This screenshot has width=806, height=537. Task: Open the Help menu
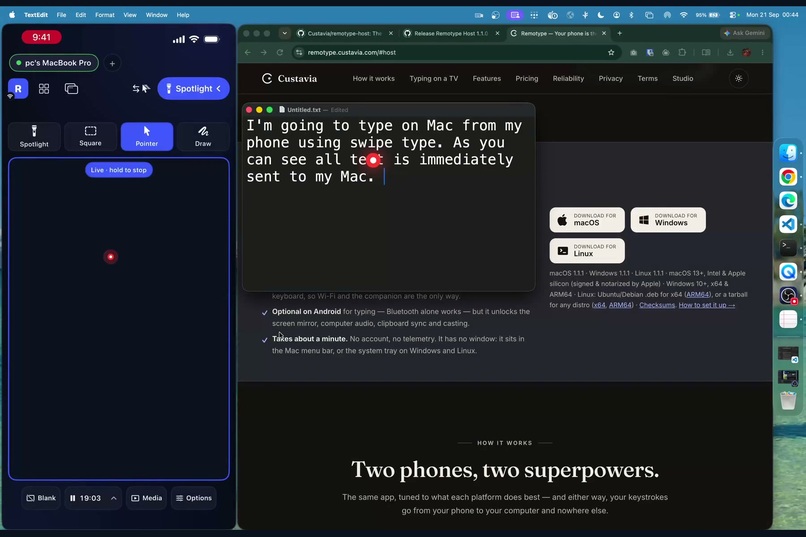183,15
